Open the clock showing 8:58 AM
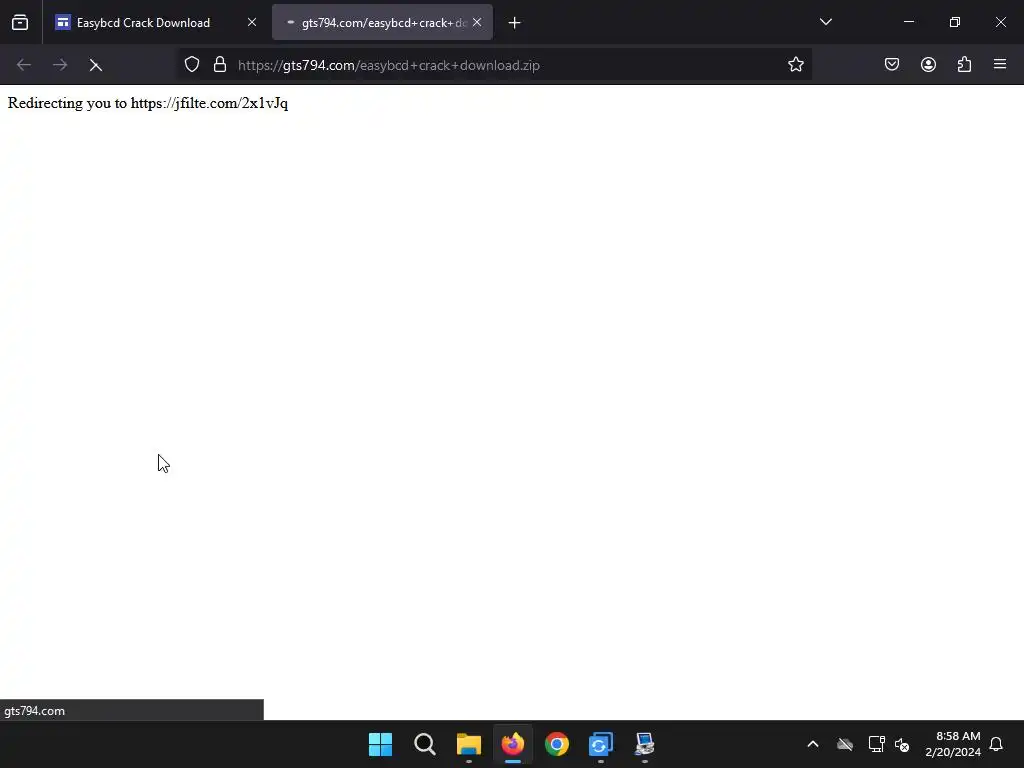 953,744
